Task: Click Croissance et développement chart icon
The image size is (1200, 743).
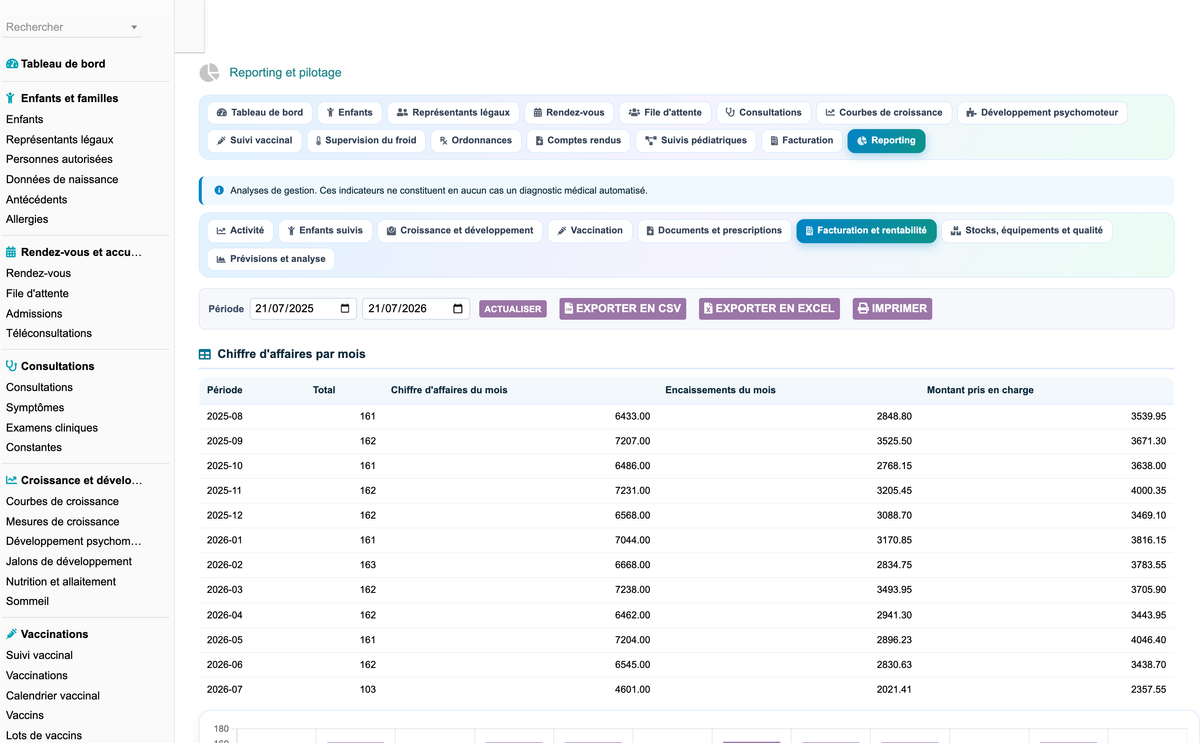Action: [x=11, y=480]
